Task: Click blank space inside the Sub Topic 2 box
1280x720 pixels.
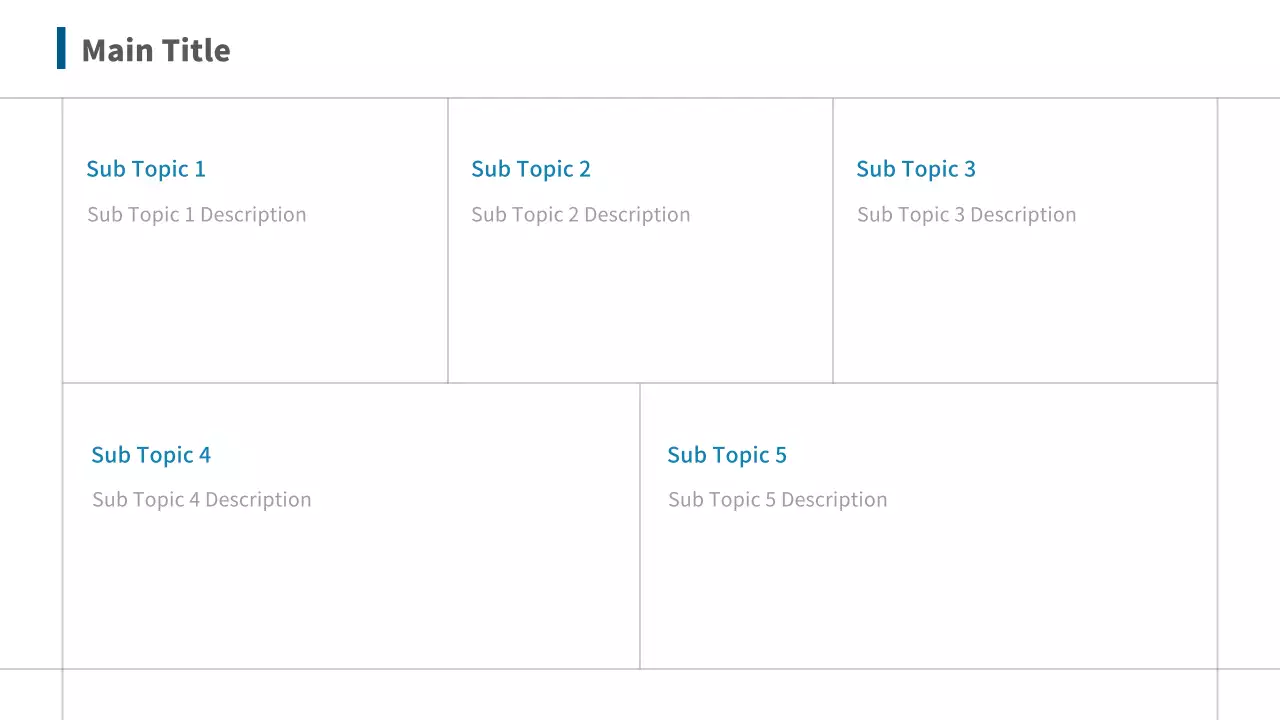Action: [x=640, y=310]
